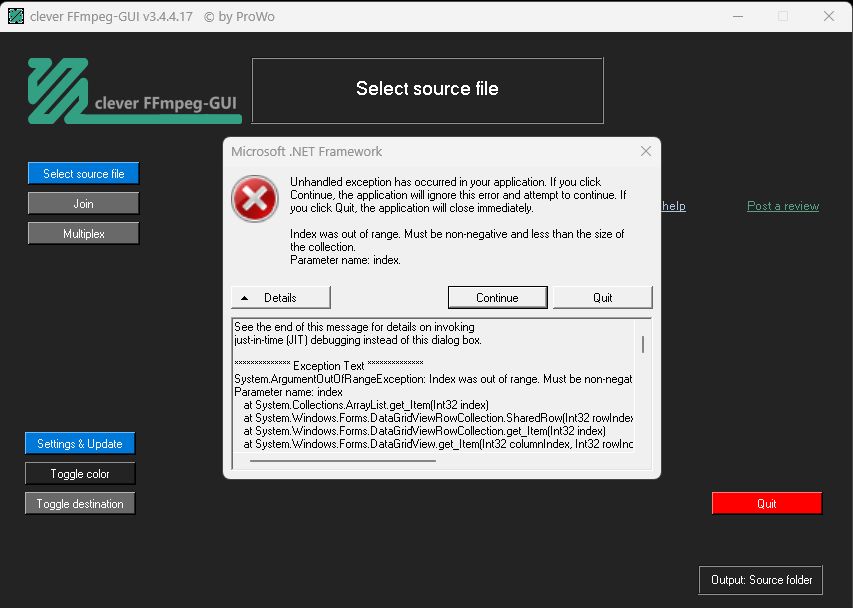Click the blue Select source file button
Screen dimensions: 853x608
pos(83,173)
